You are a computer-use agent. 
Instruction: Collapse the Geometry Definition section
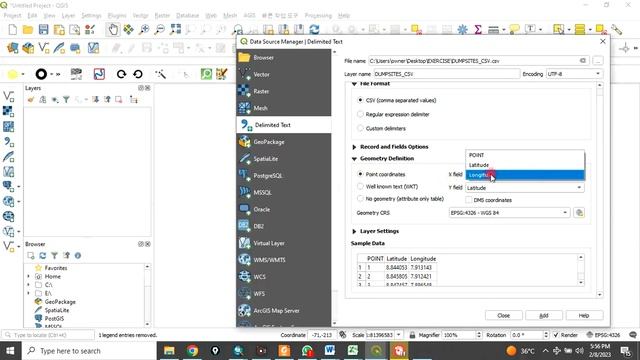(x=354, y=158)
